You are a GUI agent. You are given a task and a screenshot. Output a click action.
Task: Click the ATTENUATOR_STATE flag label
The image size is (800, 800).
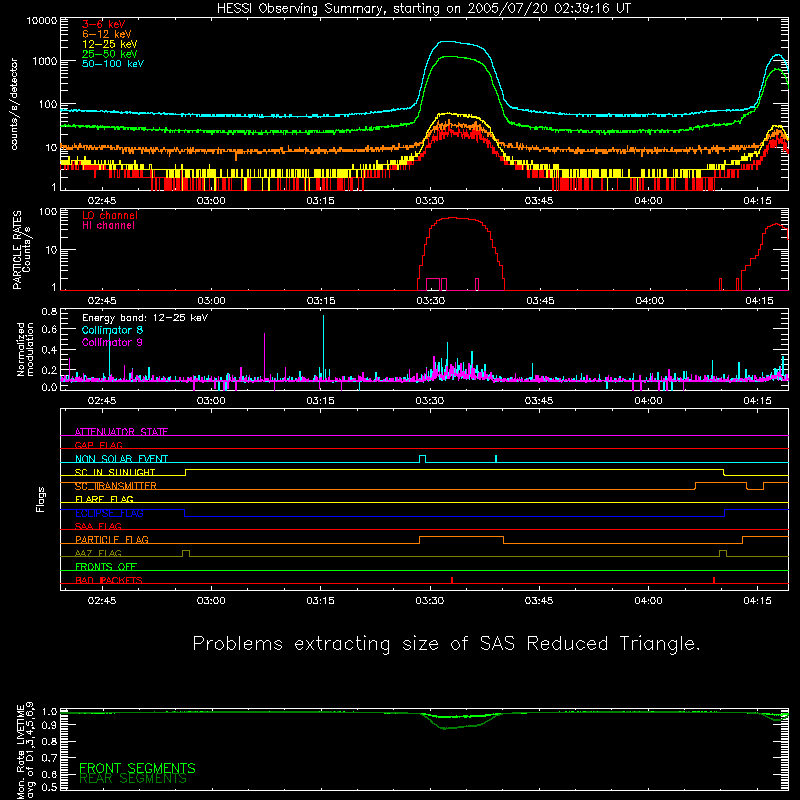pos(121,432)
